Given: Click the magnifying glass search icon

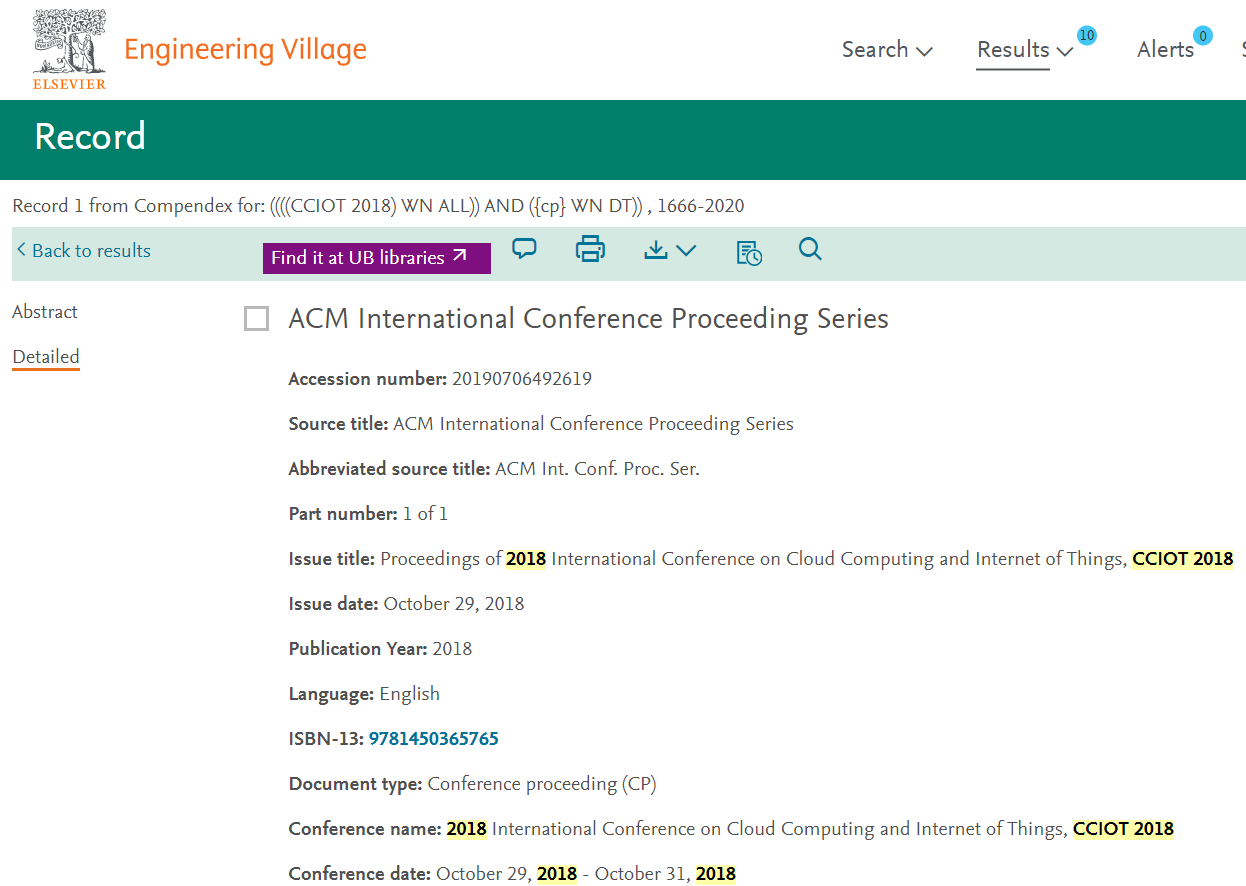Looking at the screenshot, I should click(x=810, y=249).
